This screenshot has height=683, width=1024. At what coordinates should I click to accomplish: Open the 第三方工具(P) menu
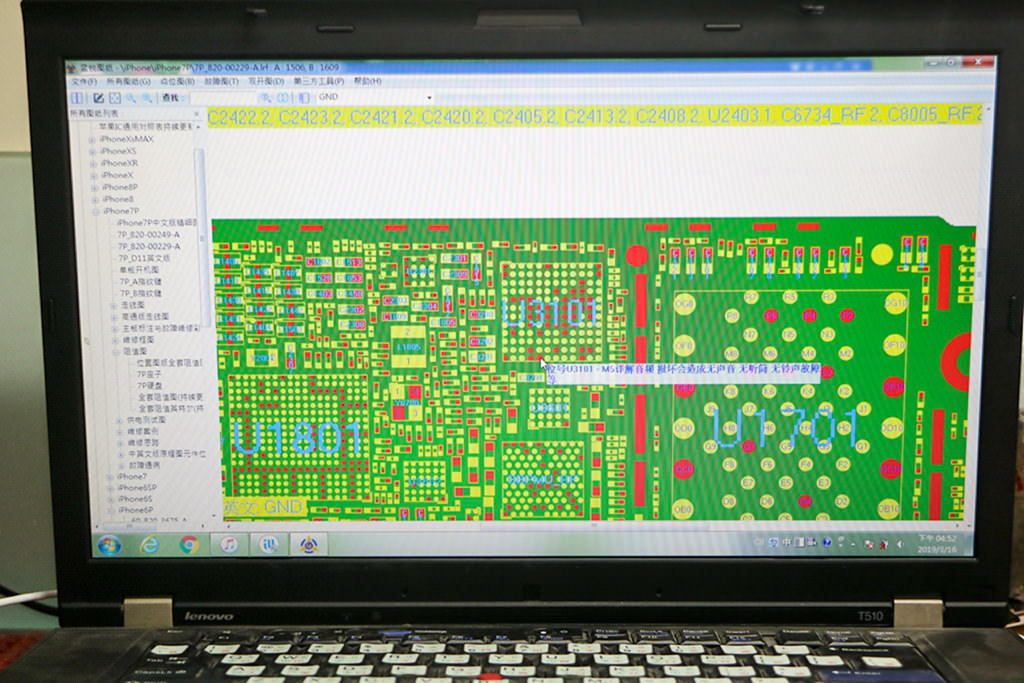pyautogui.click(x=318, y=81)
